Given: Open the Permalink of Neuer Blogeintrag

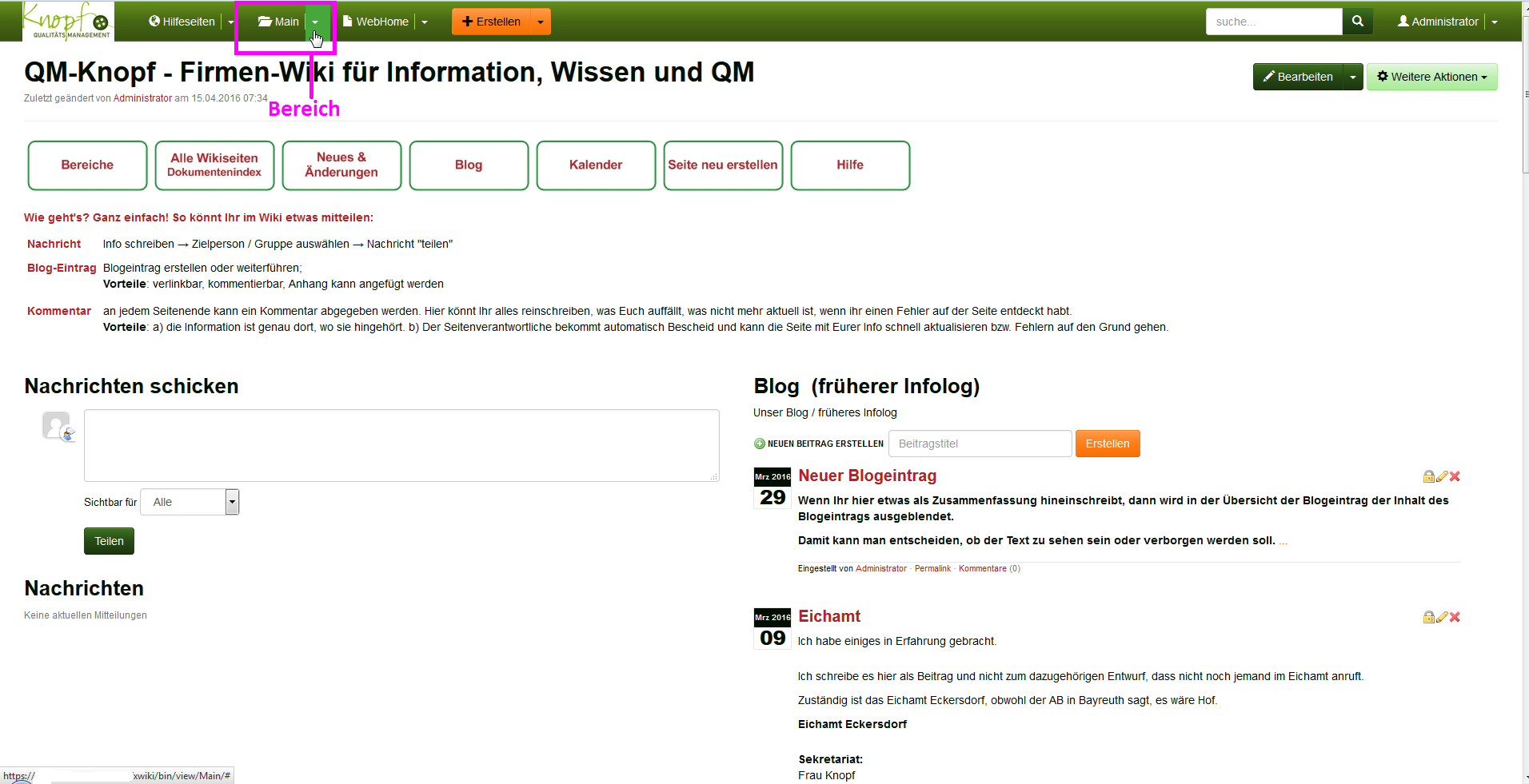Looking at the screenshot, I should click(932, 569).
